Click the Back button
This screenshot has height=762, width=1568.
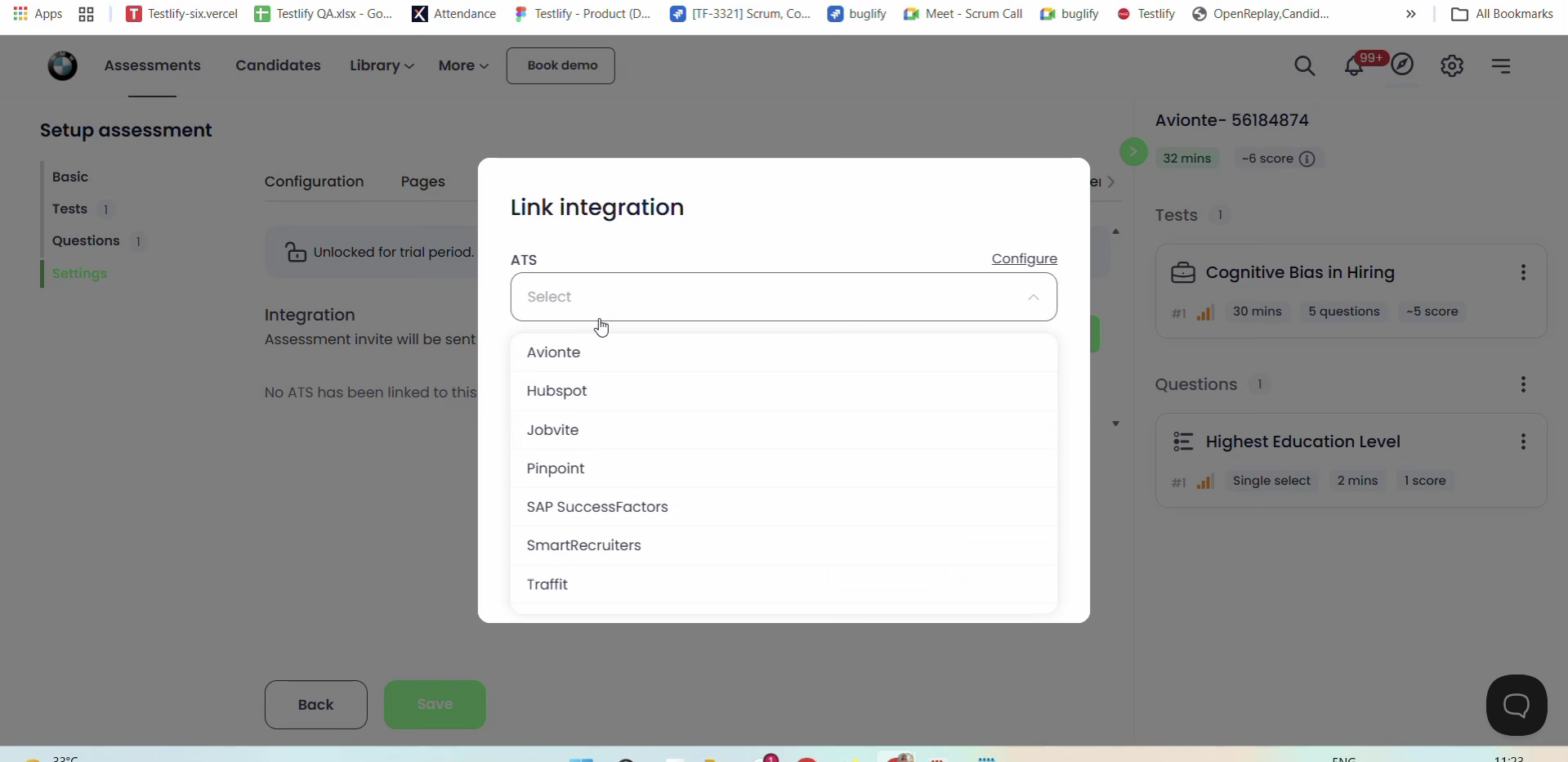click(x=315, y=705)
